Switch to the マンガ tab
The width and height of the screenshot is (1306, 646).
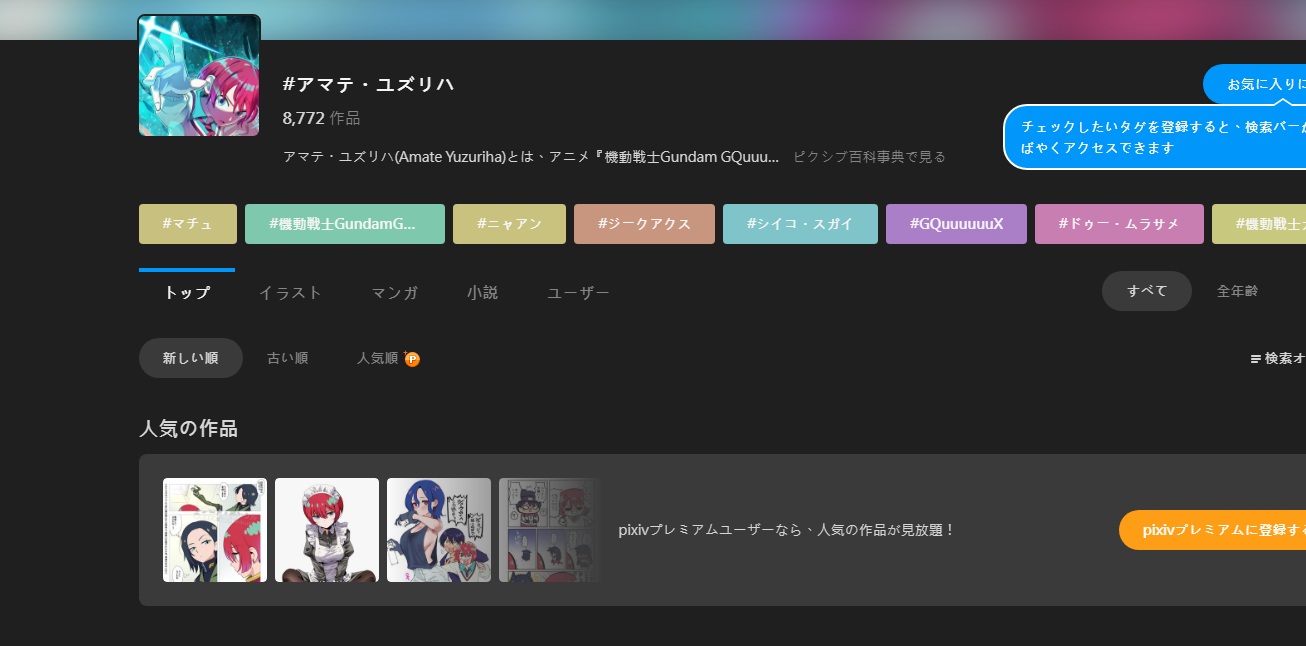tap(394, 292)
